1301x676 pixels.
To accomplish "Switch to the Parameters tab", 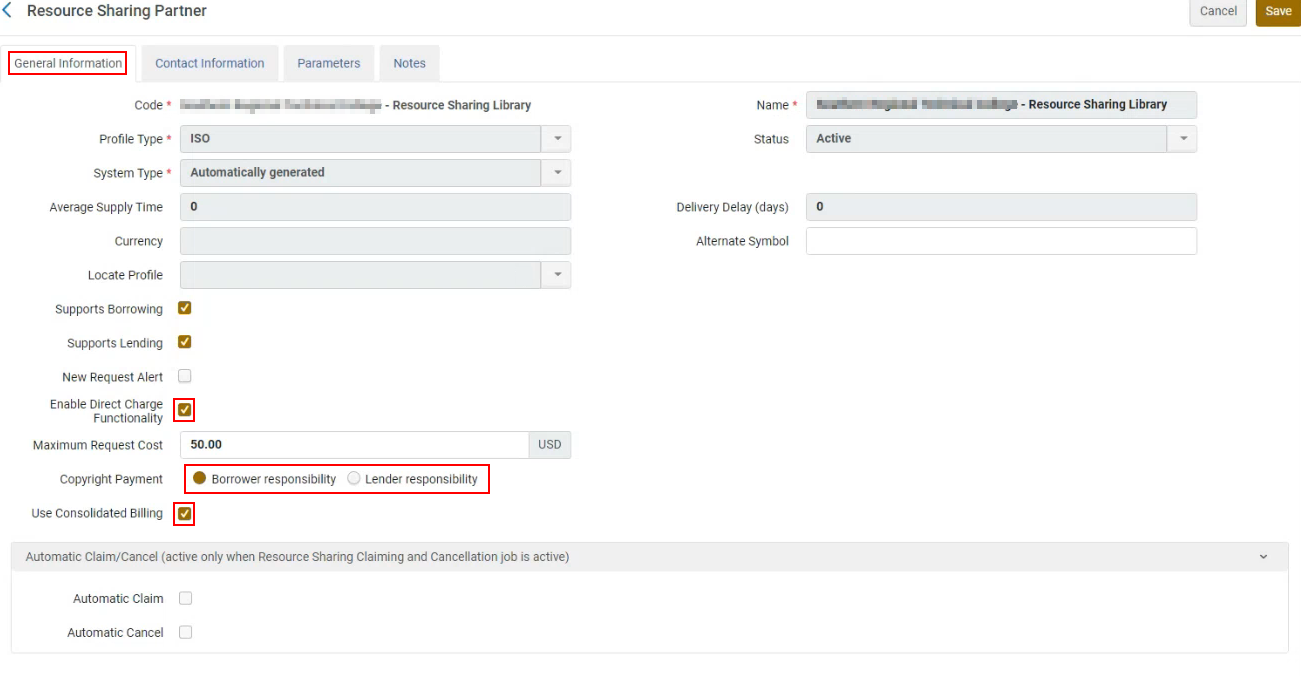I will pyautogui.click(x=328, y=63).
